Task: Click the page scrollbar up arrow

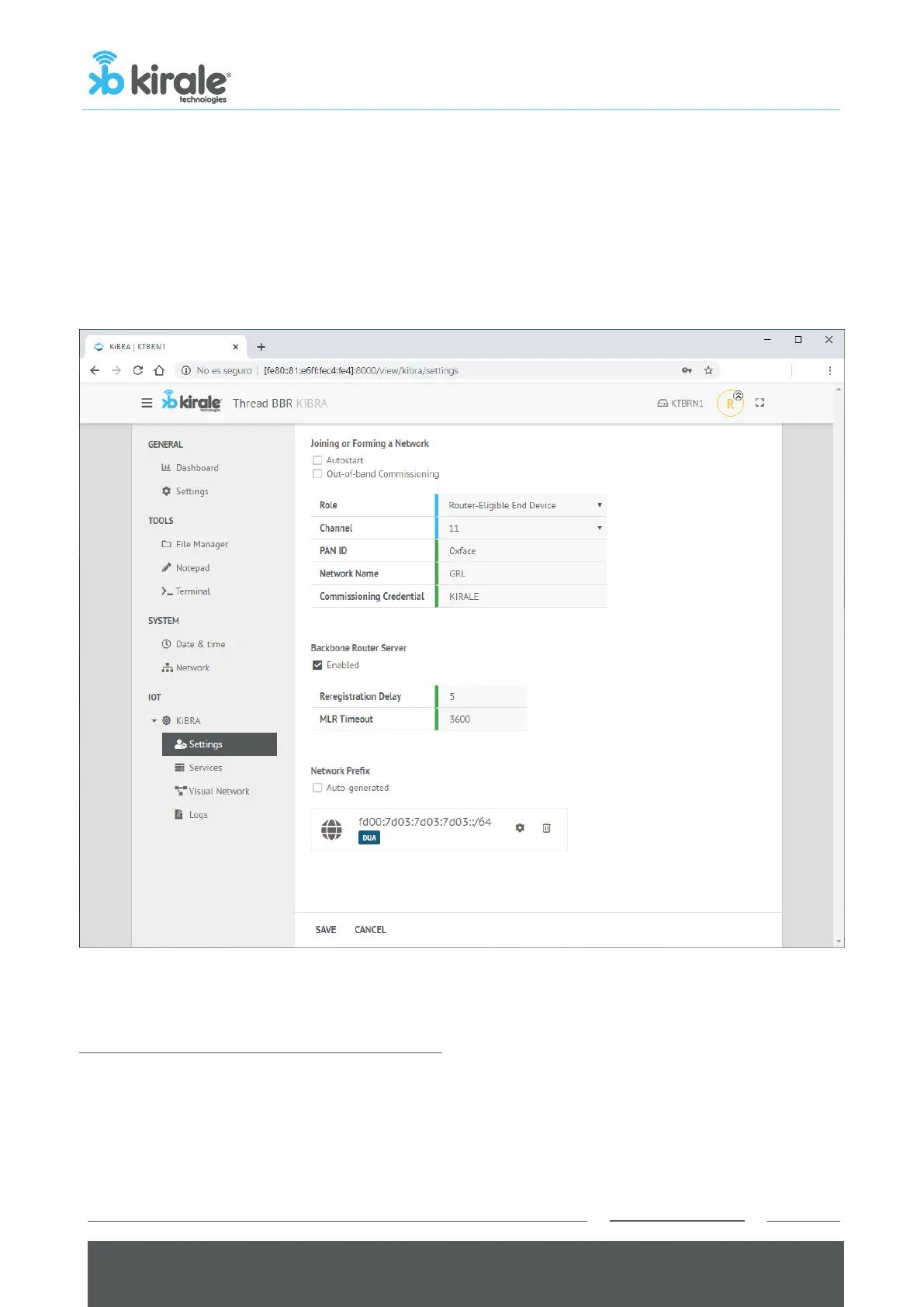Action: 839,389
